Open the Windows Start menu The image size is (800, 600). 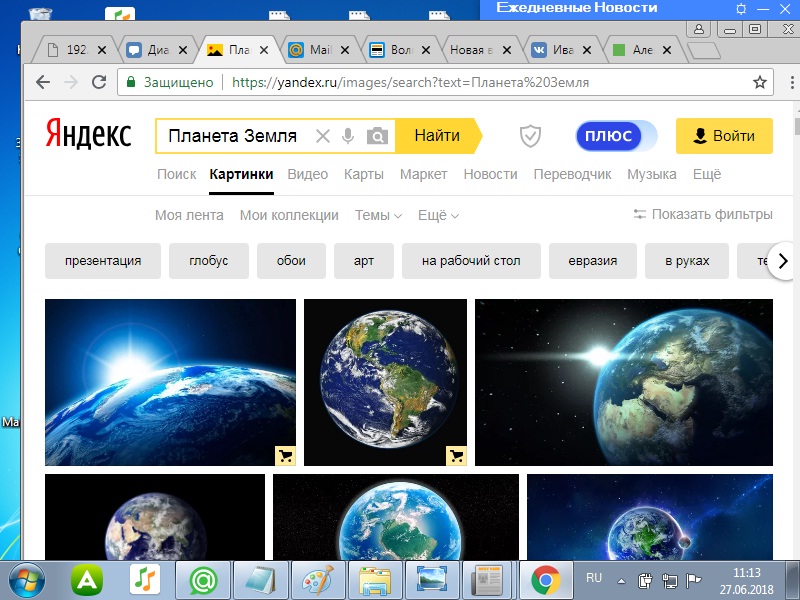click(27, 581)
